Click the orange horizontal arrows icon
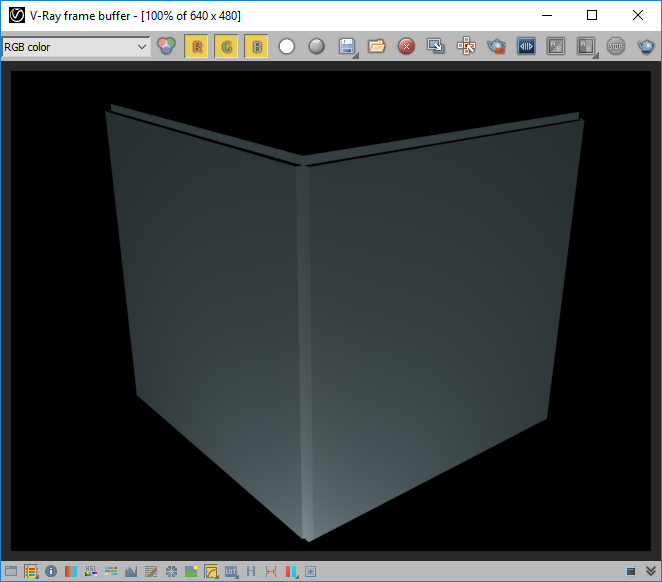This screenshot has width=662, height=582. tap(271, 571)
